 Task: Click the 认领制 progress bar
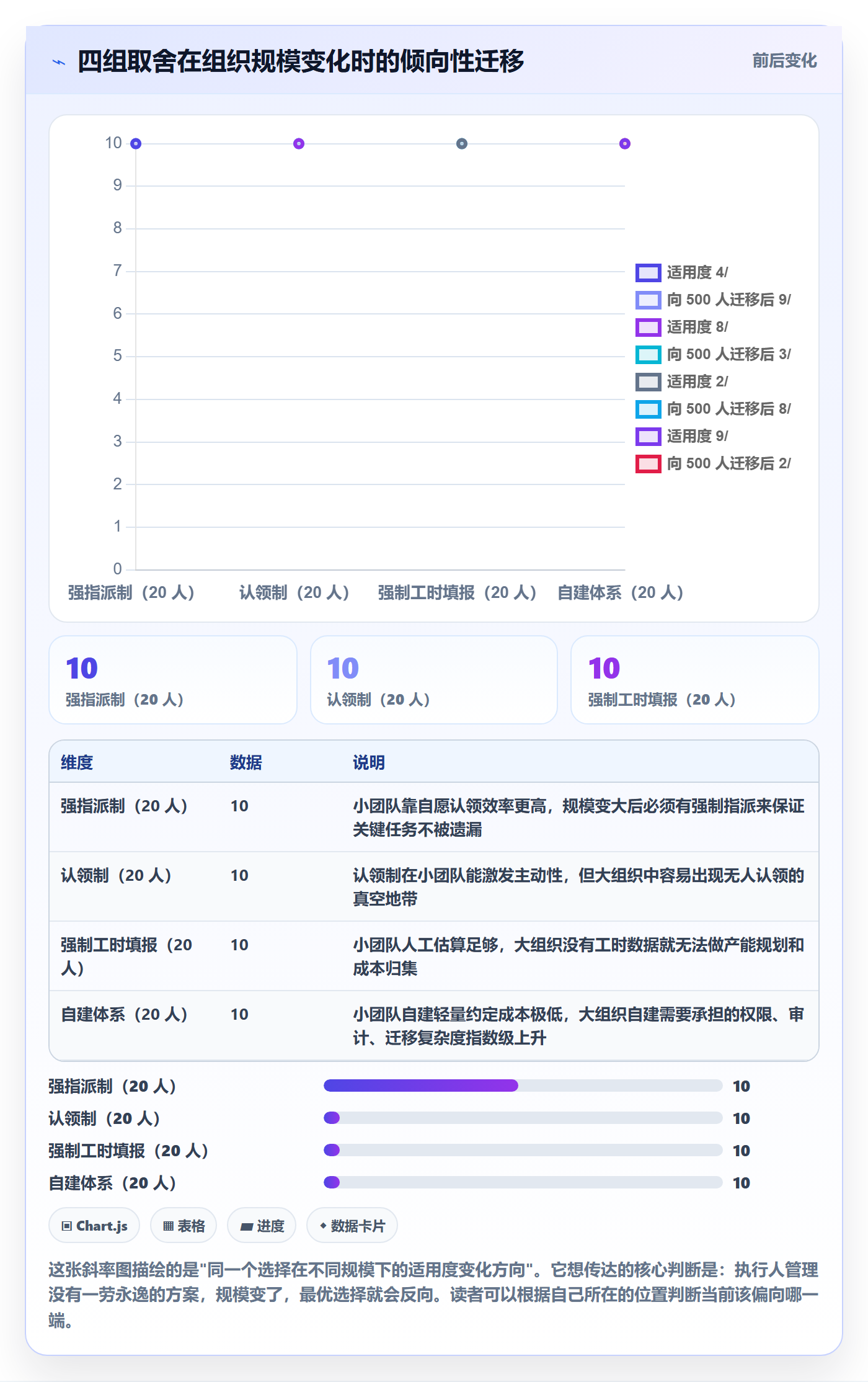523,1118
